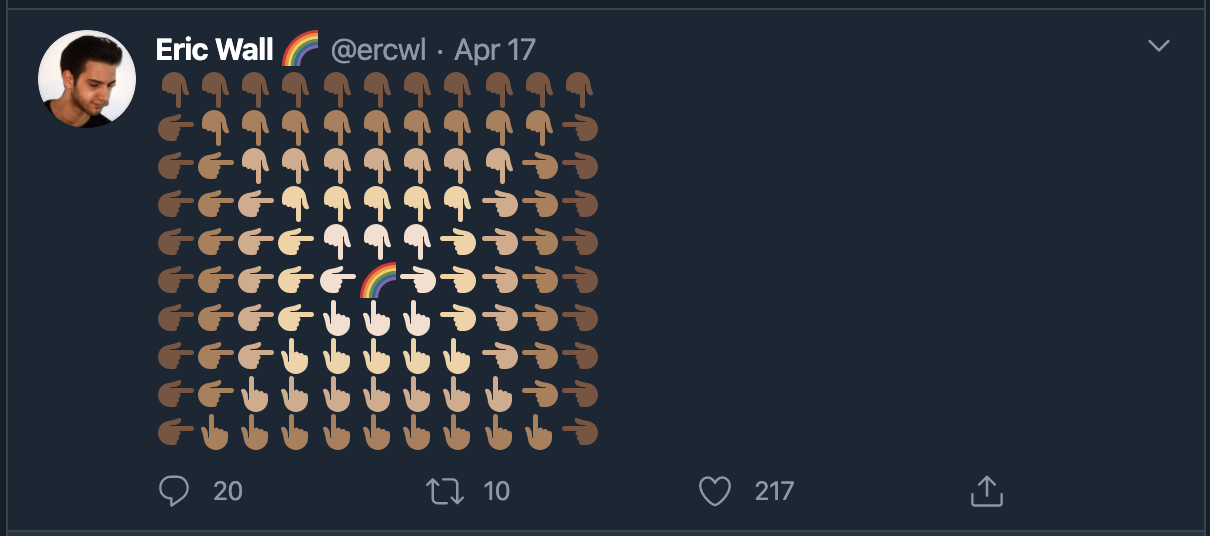1210x536 pixels.
Task: Open the Eric Wall display name link
Action: pyautogui.click(x=215, y=50)
